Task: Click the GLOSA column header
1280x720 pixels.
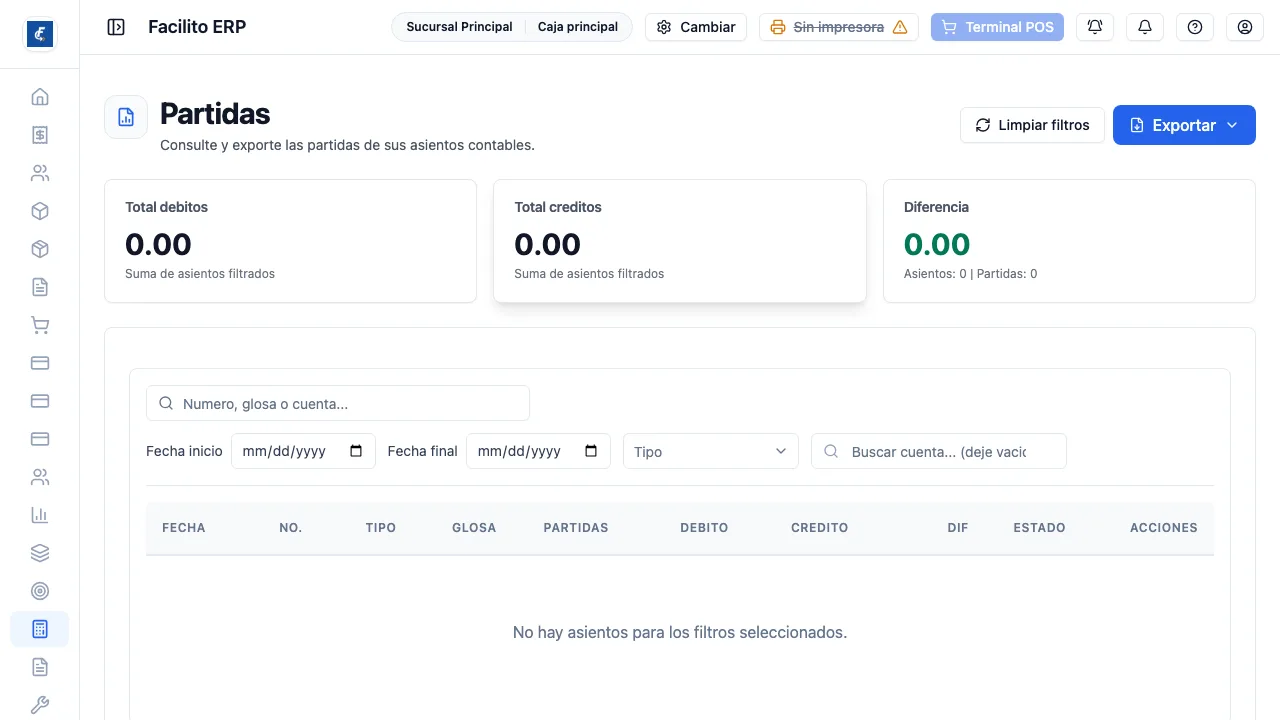Action: [474, 527]
